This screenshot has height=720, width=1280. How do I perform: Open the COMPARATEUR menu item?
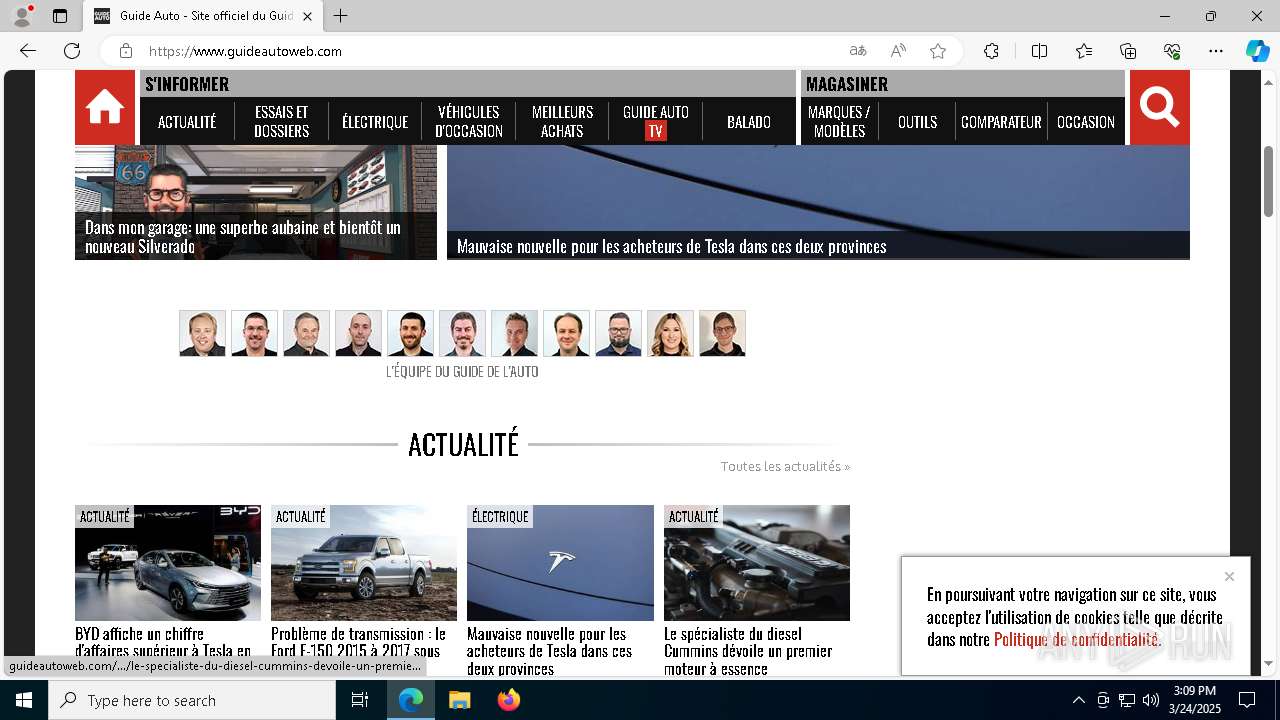pos(1001,122)
